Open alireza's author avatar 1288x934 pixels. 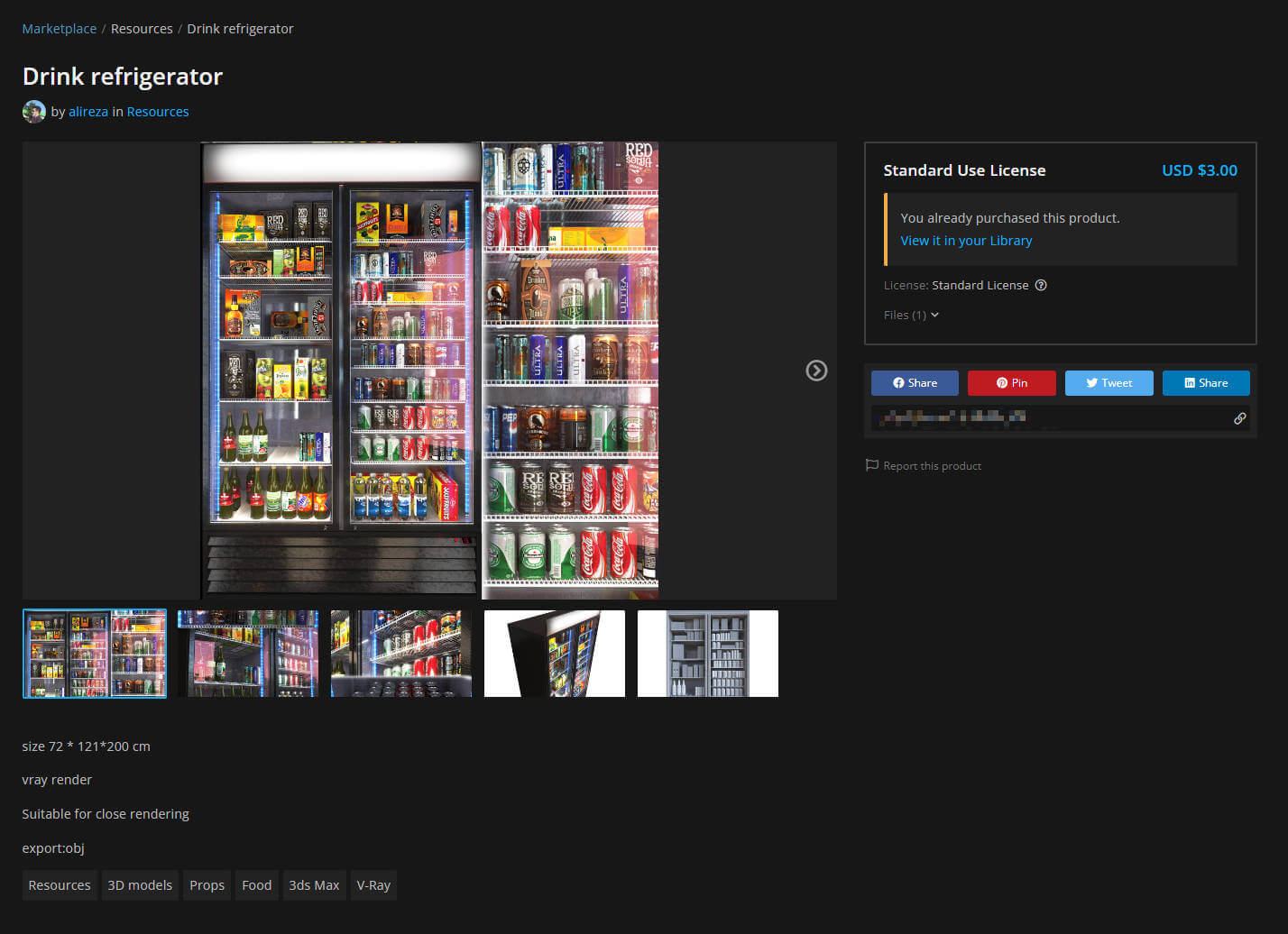(x=34, y=112)
